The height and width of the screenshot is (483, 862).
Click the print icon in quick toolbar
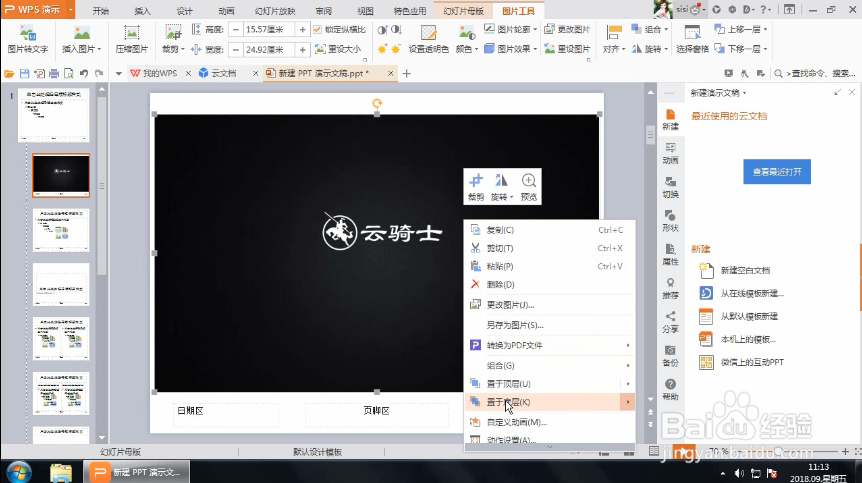[54, 74]
